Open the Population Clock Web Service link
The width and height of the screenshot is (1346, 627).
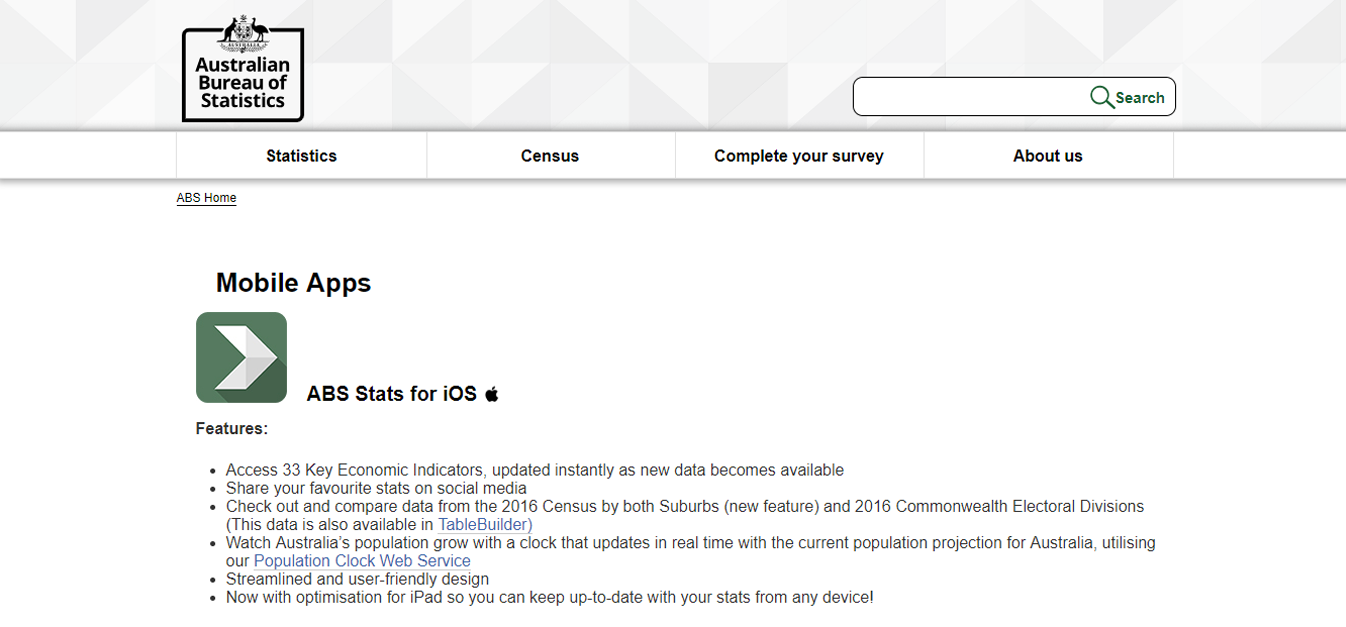[362, 561]
